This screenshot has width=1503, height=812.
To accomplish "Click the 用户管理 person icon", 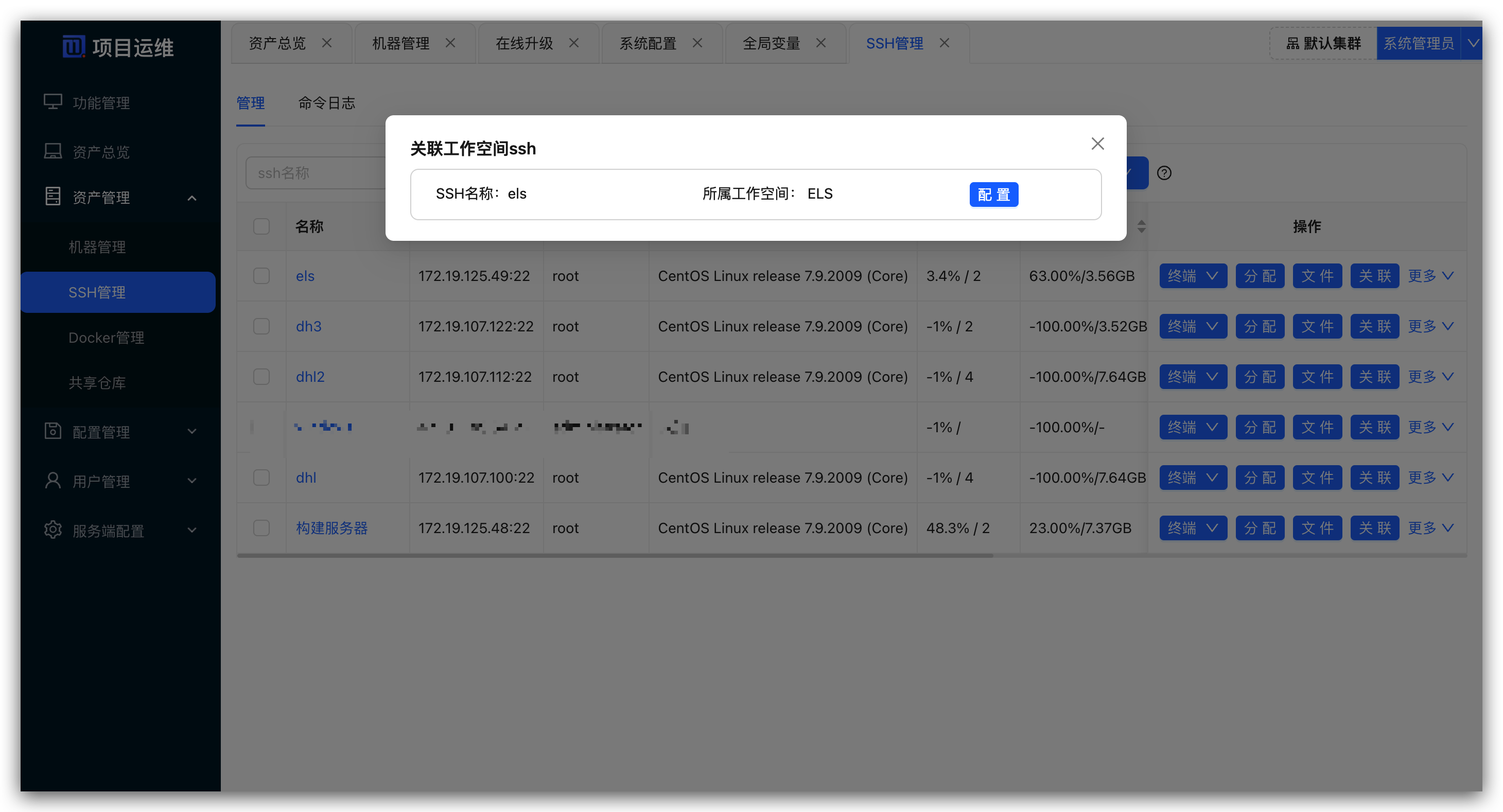I will click(x=53, y=481).
